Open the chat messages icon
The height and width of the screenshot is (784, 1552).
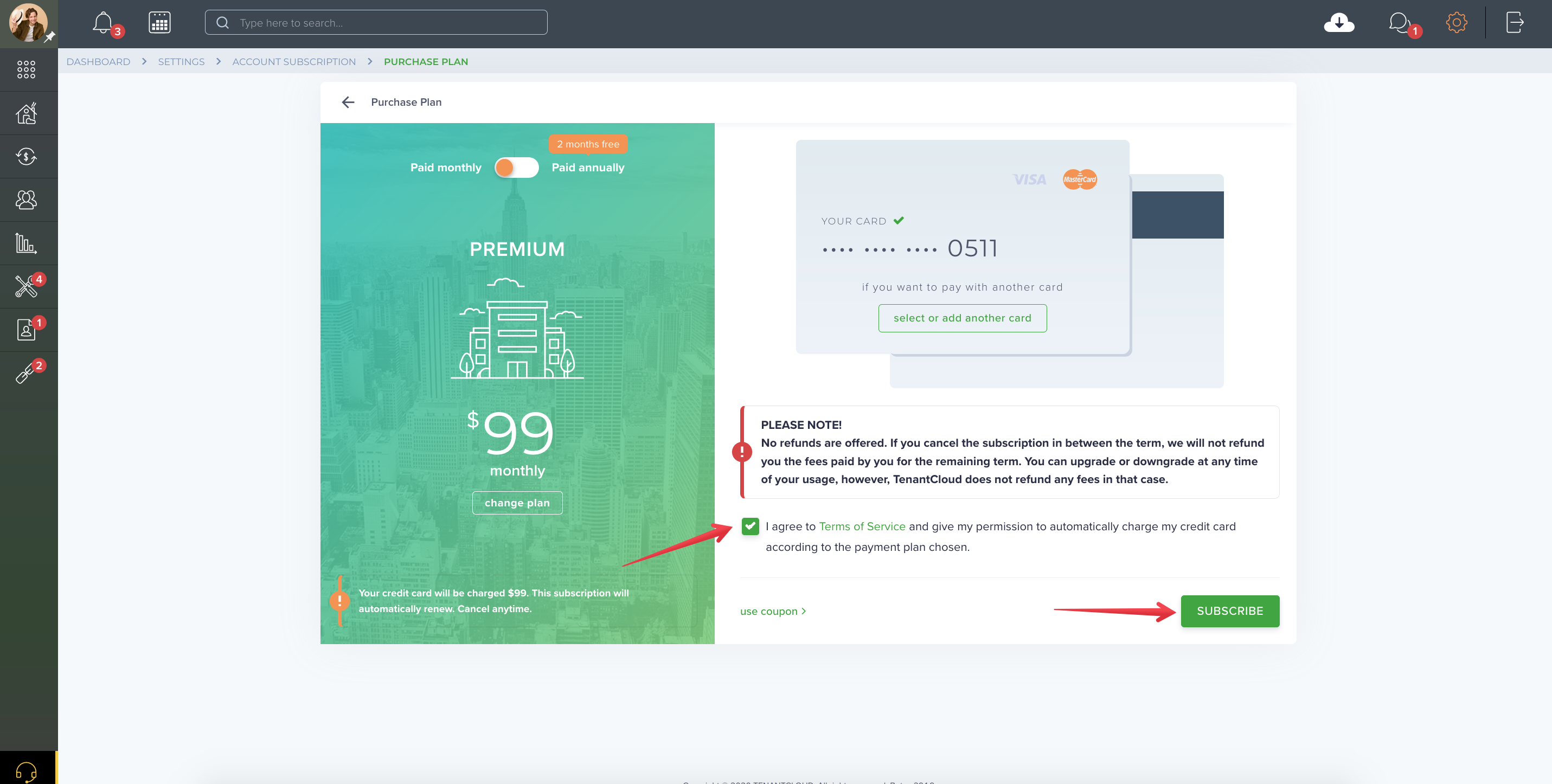(1399, 23)
